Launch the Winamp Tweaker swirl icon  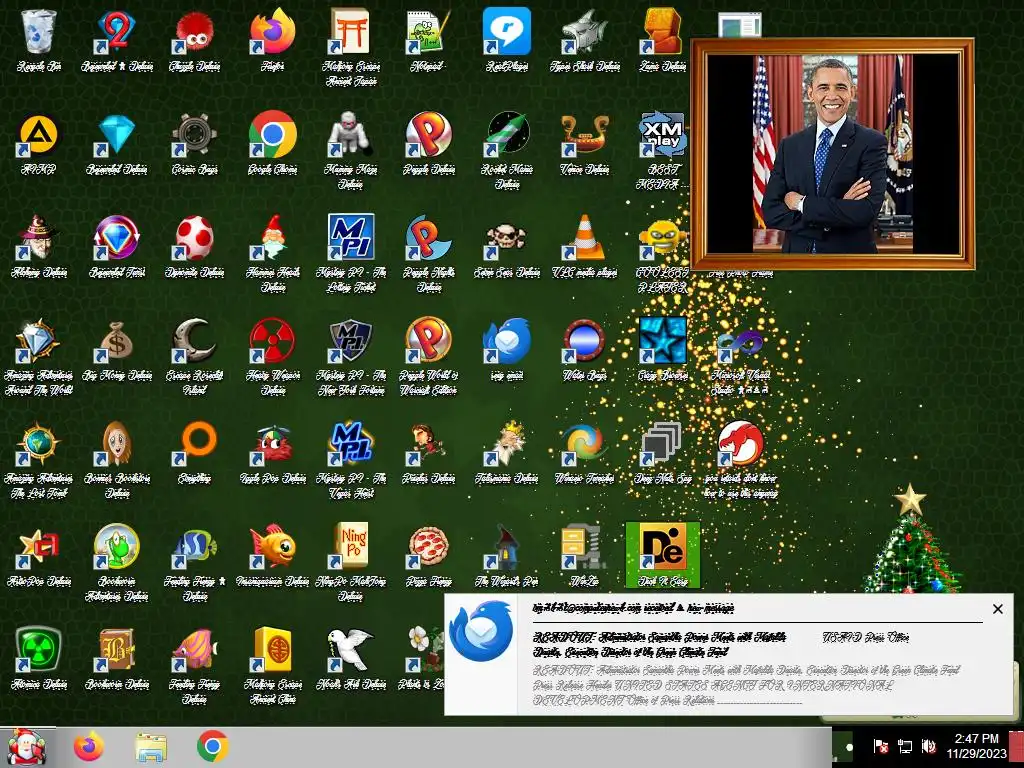point(584,443)
